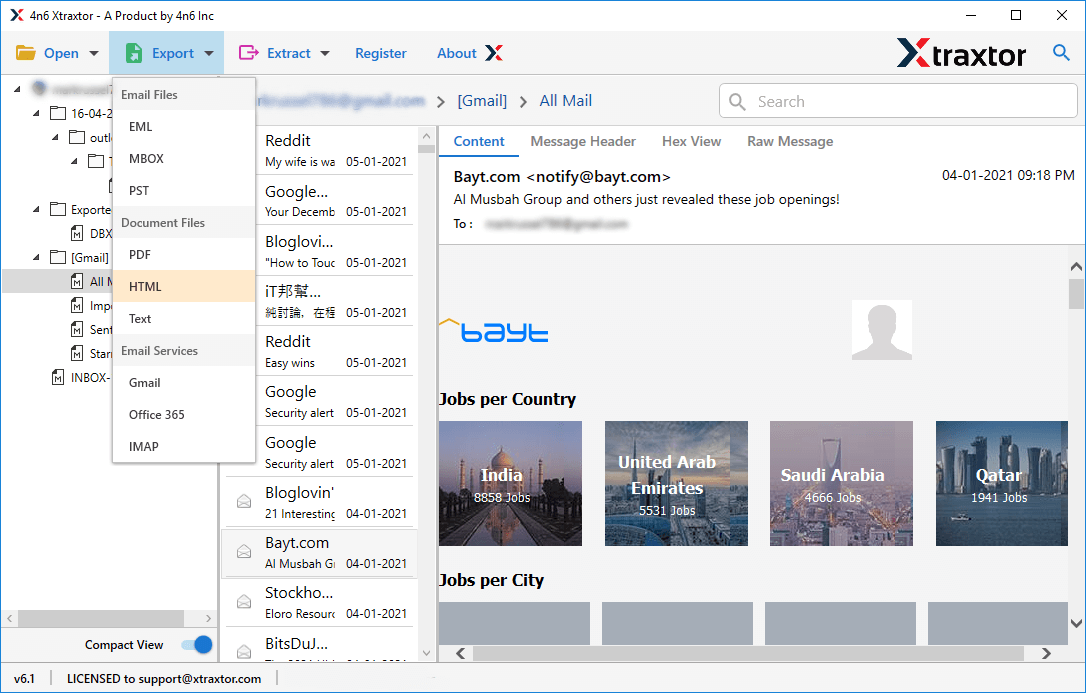Click the mail icon beside Starred folder
The image size is (1086, 693).
tap(78, 354)
